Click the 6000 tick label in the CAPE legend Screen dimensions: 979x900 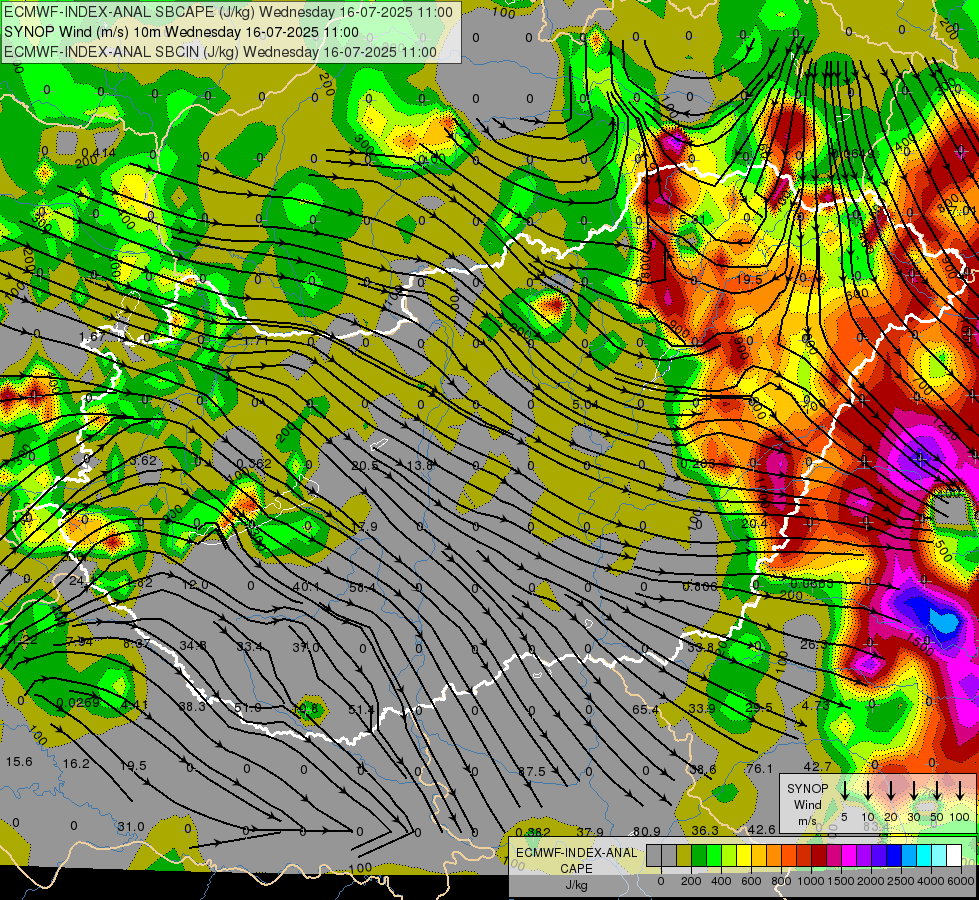(961, 881)
